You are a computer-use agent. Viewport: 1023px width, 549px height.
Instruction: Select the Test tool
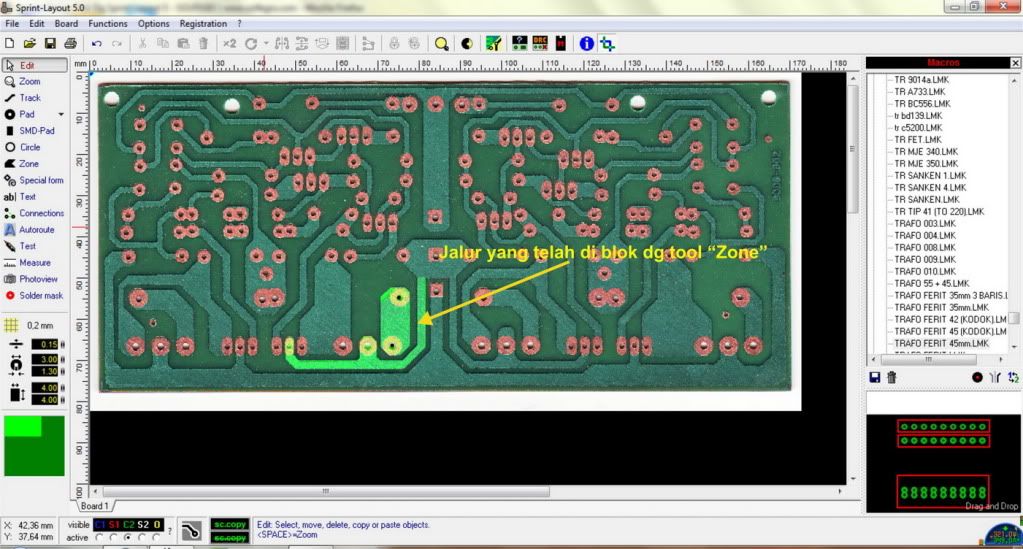point(21,246)
